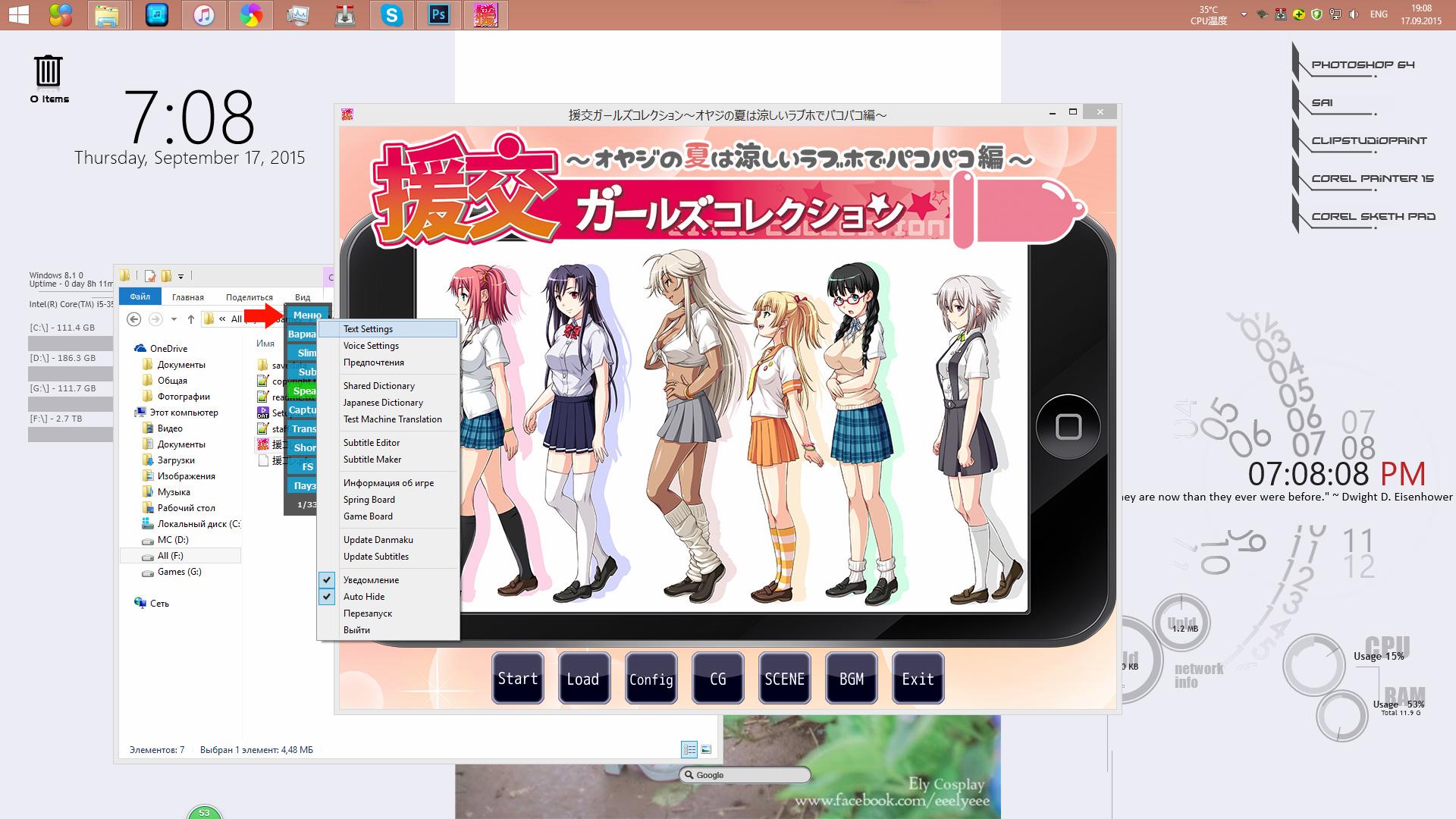Switch to Photoshop on the taskbar

pyautogui.click(x=439, y=14)
